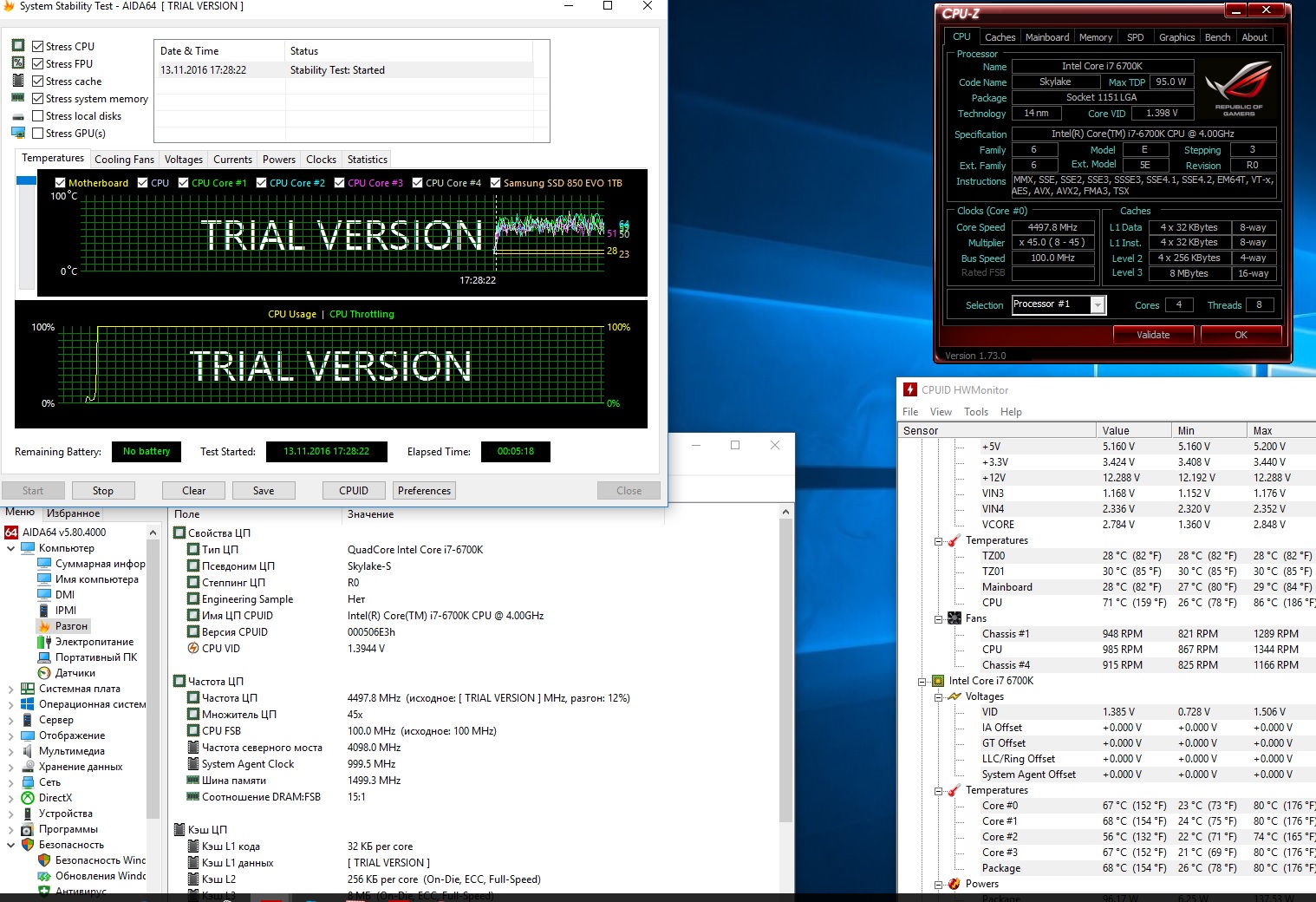This screenshot has height=902, width=1316.
Task: Click the DMI icon in AIDA64 tree
Action: (x=44, y=595)
